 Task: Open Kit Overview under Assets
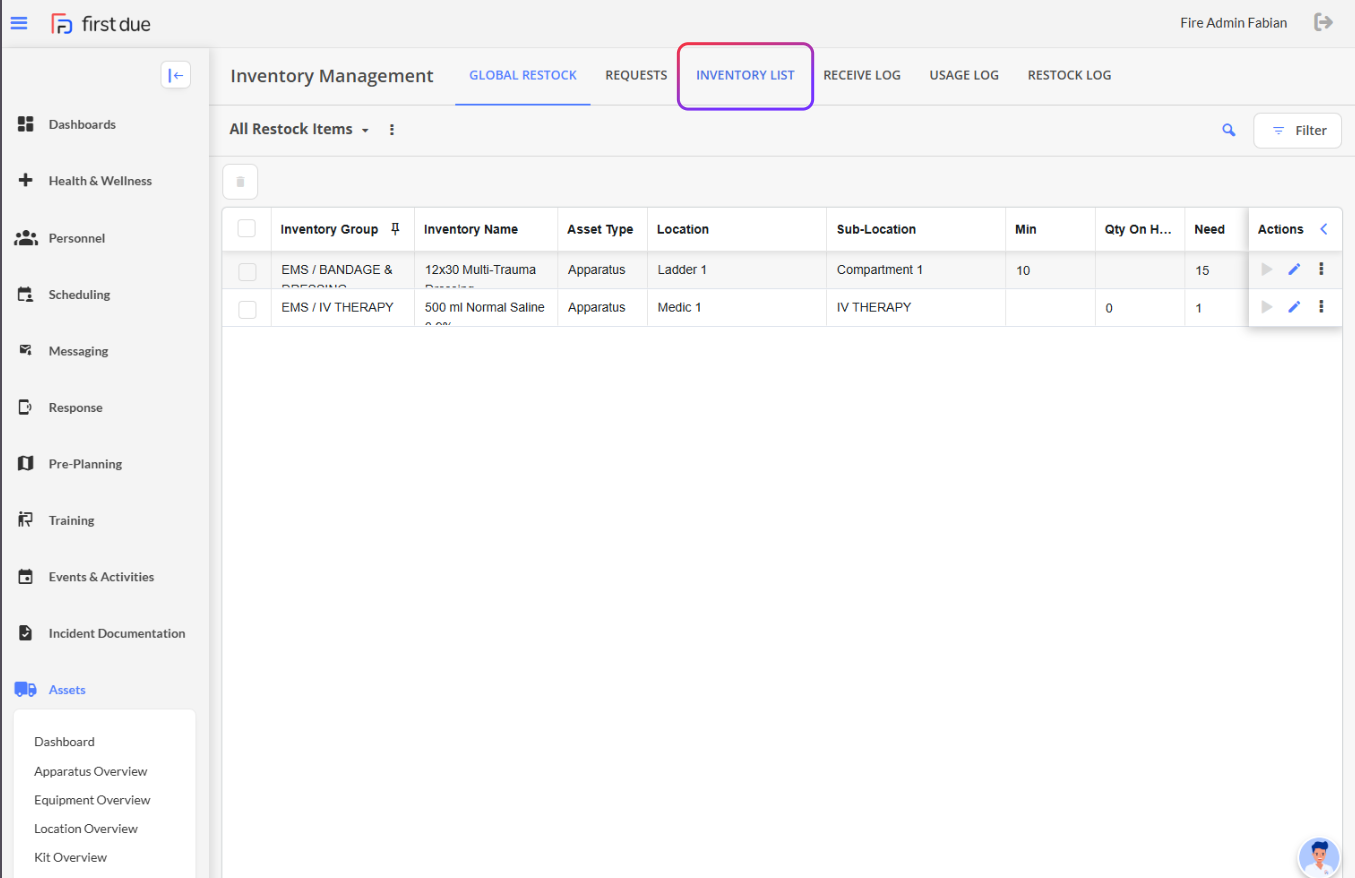click(70, 858)
